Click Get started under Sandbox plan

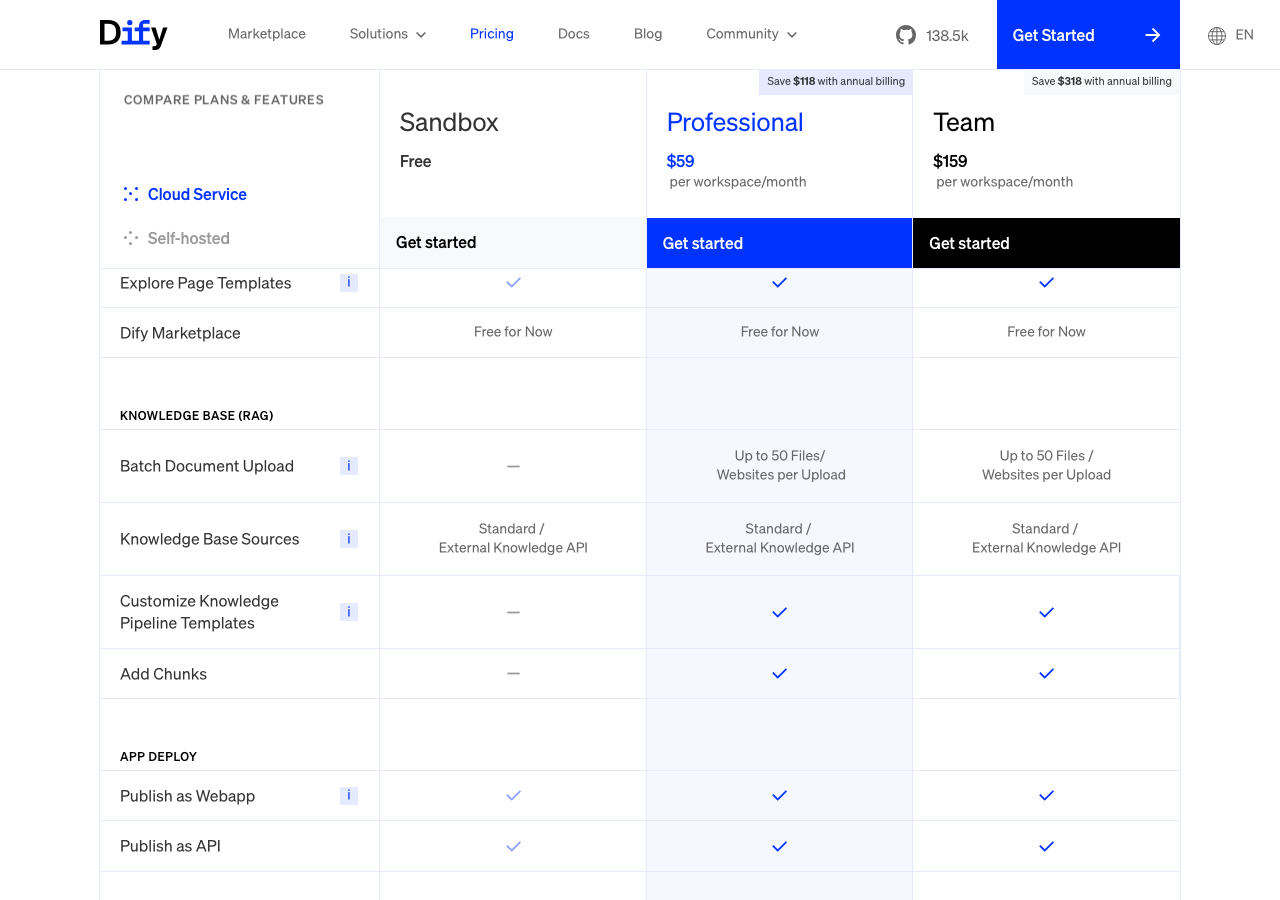512,243
